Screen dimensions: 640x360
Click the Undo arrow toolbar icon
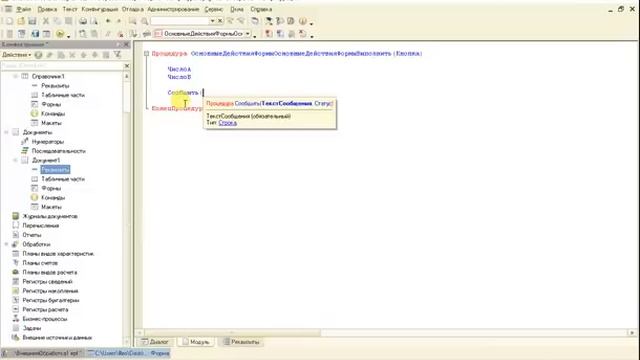(x=108, y=21)
